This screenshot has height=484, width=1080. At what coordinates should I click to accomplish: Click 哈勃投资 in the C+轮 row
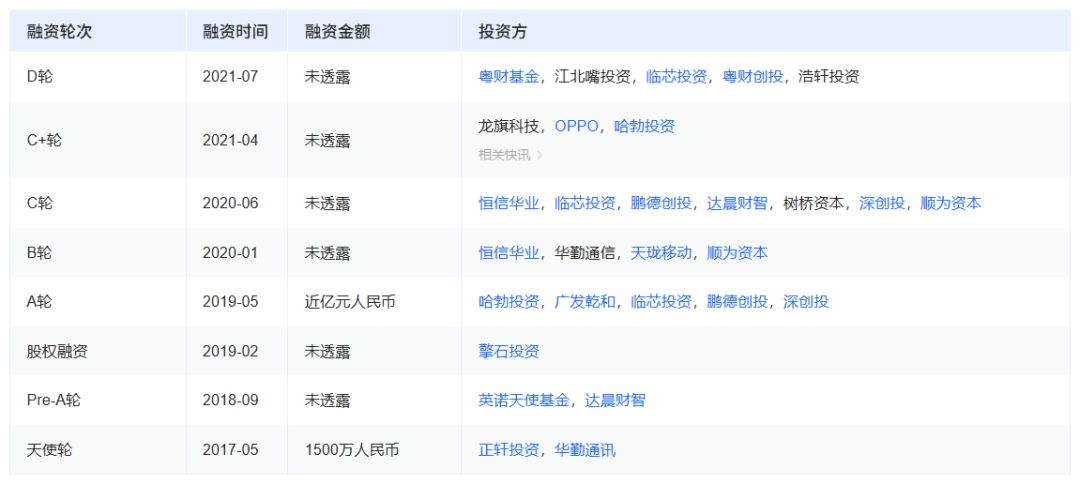[x=644, y=127]
